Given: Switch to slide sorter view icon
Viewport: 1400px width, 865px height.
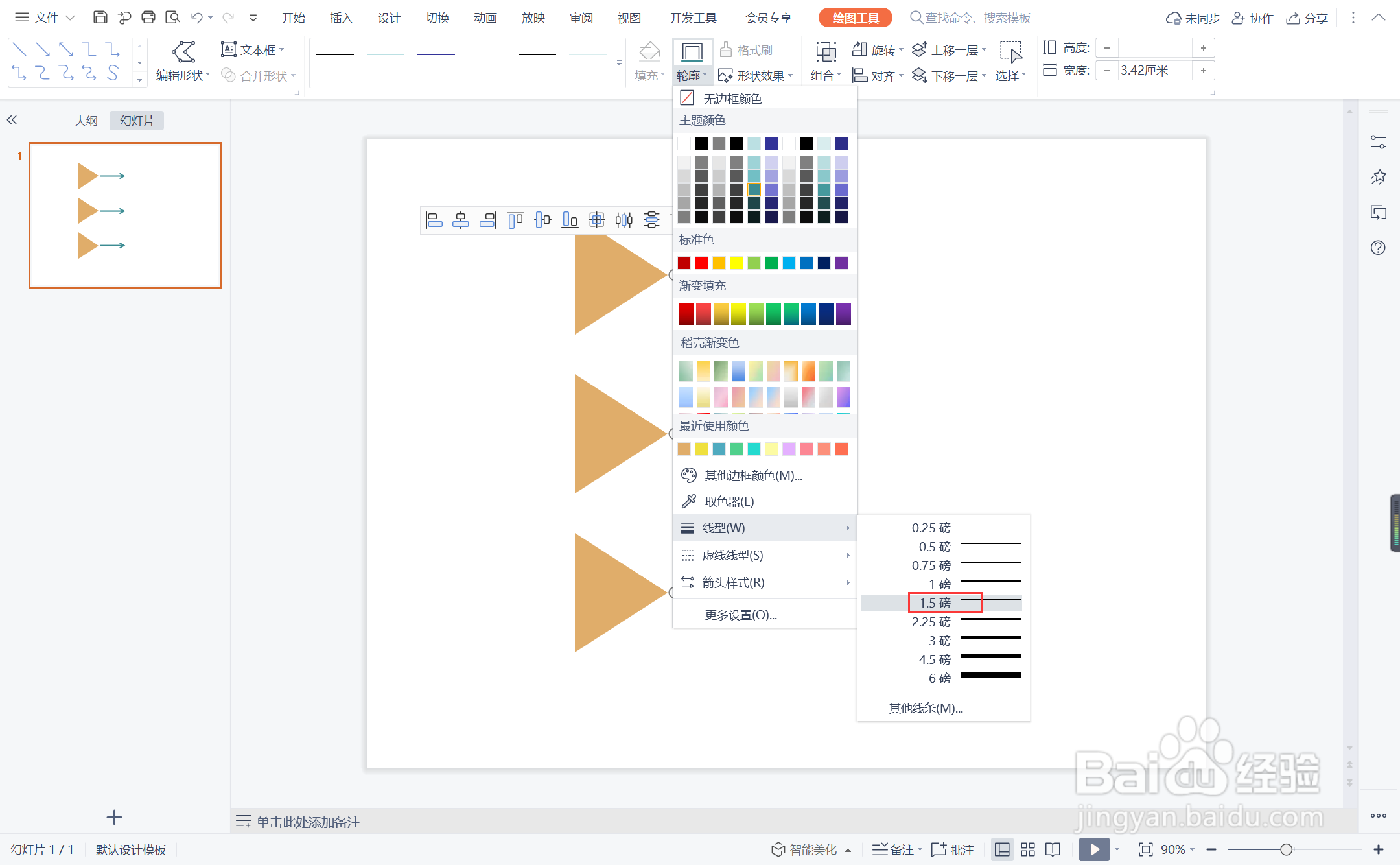Looking at the screenshot, I should point(1027,849).
